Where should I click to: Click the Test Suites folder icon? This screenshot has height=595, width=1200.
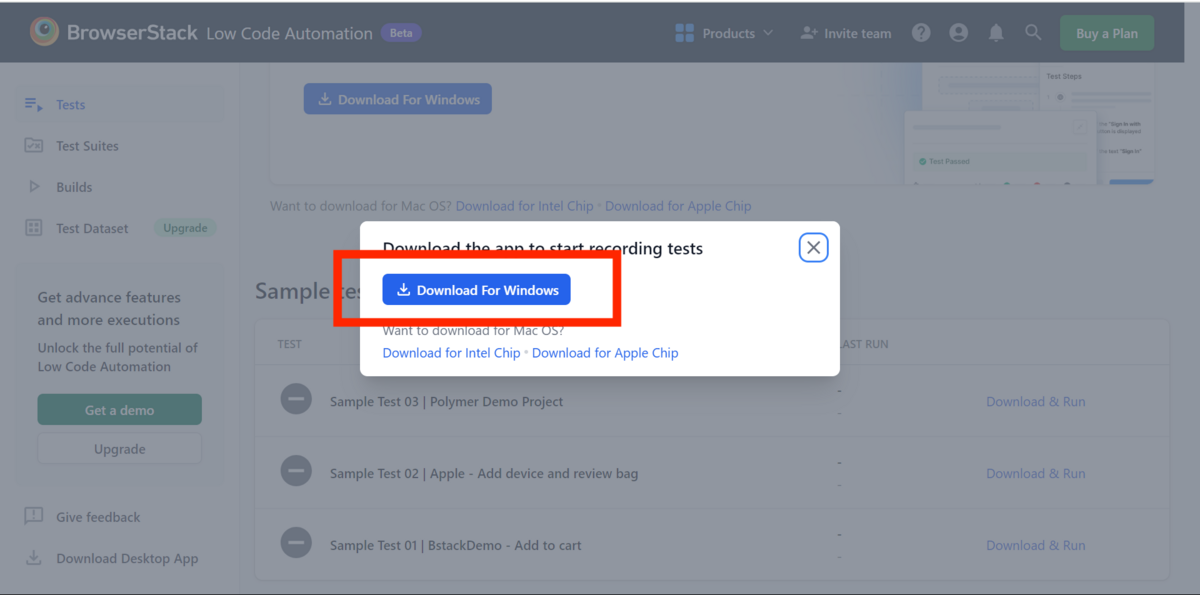click(x=34, y=145)
